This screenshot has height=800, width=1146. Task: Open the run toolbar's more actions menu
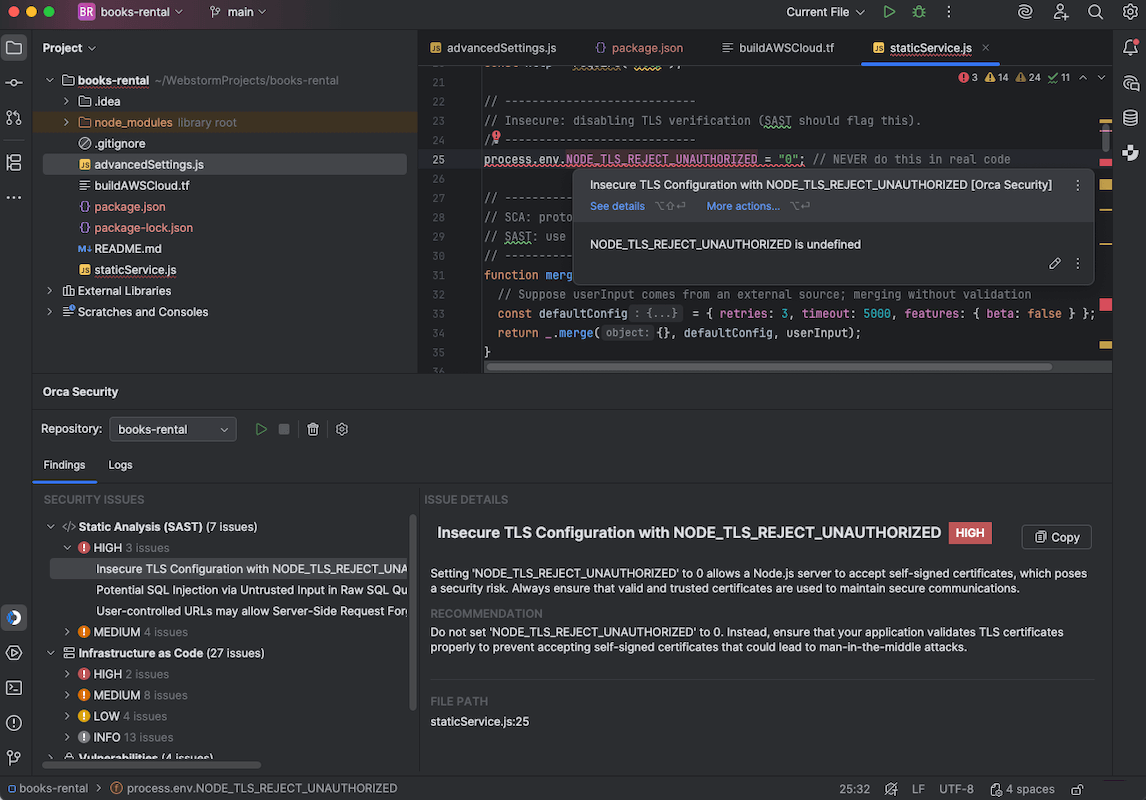pyautogui.click(x=949, y=12)
